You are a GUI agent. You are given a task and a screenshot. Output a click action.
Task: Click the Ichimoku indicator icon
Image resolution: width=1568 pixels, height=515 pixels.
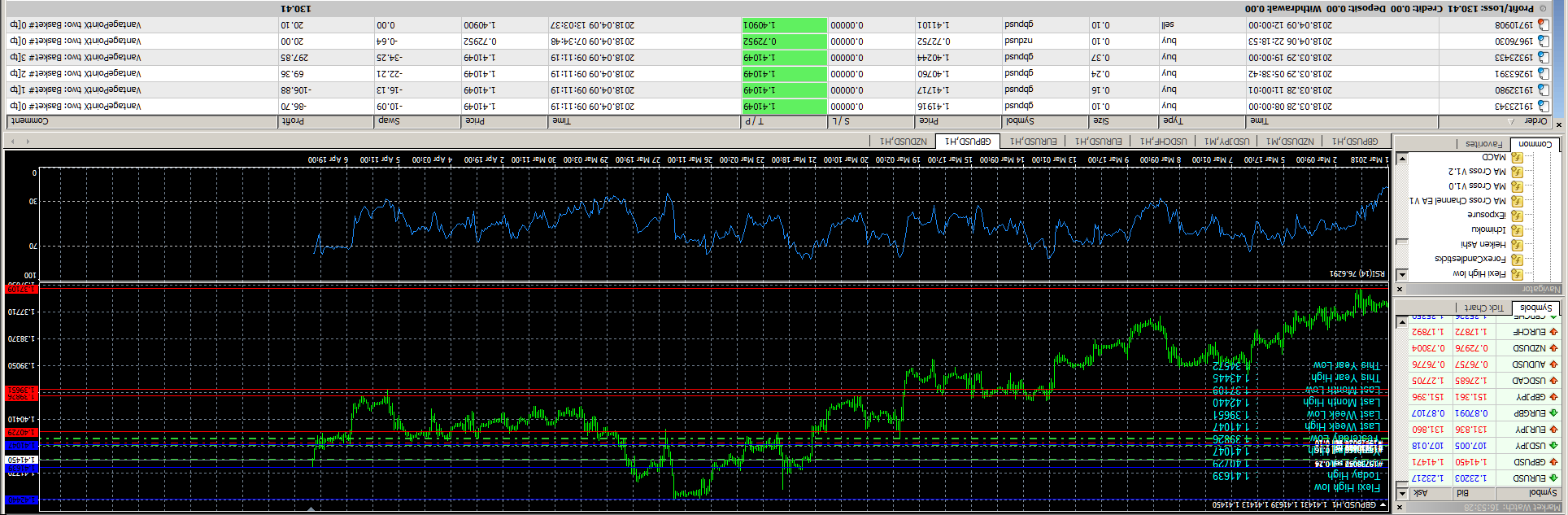1518,230
